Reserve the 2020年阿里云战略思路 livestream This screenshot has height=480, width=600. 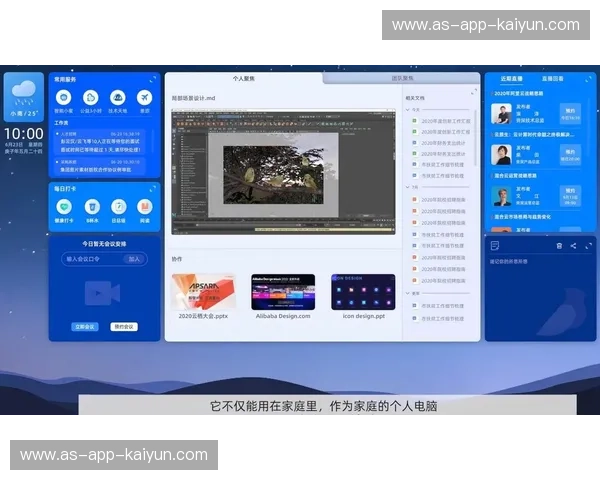570,114
